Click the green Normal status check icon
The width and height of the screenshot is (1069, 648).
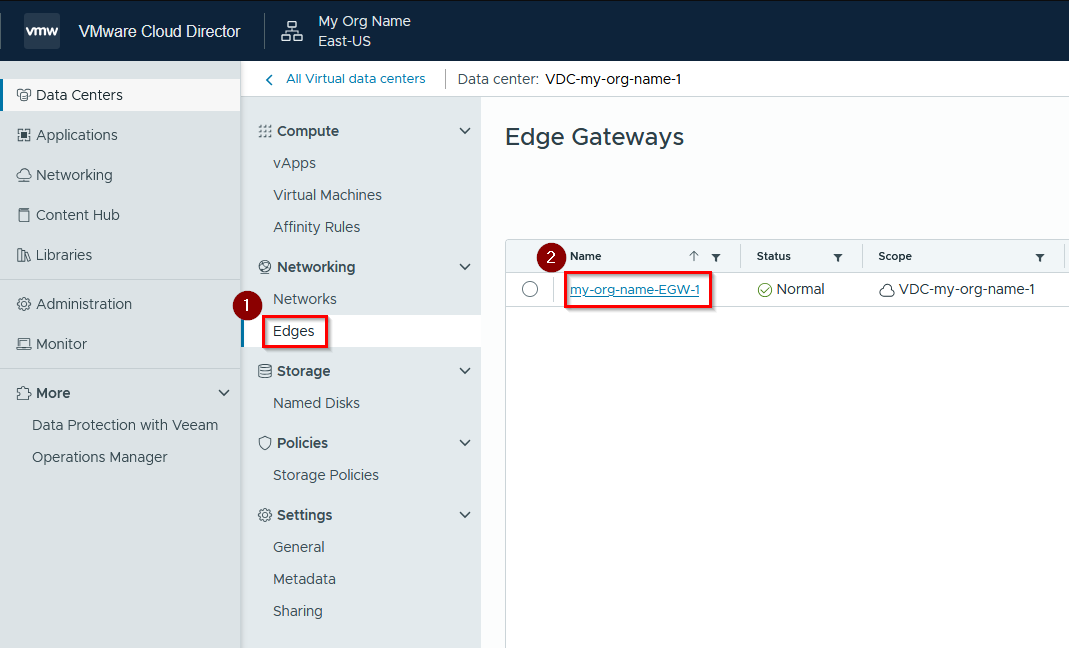coord(765,290)
